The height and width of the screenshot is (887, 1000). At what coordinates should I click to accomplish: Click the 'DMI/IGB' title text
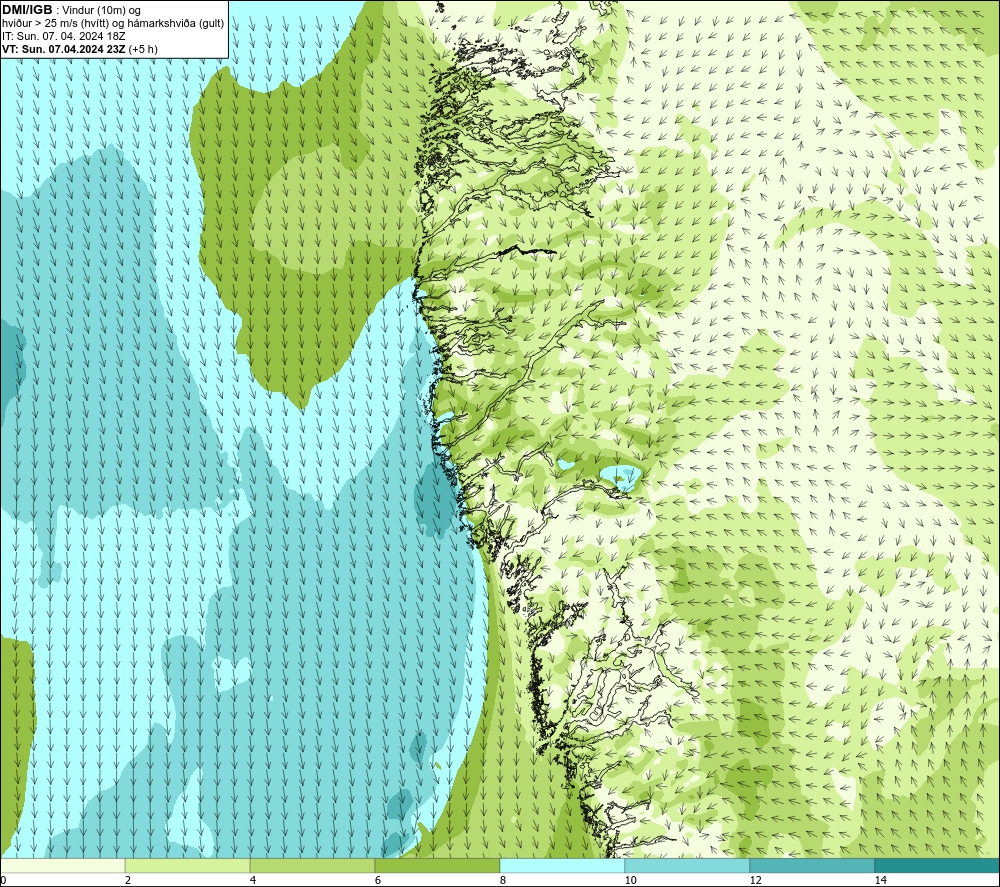[x=27, y=10]
